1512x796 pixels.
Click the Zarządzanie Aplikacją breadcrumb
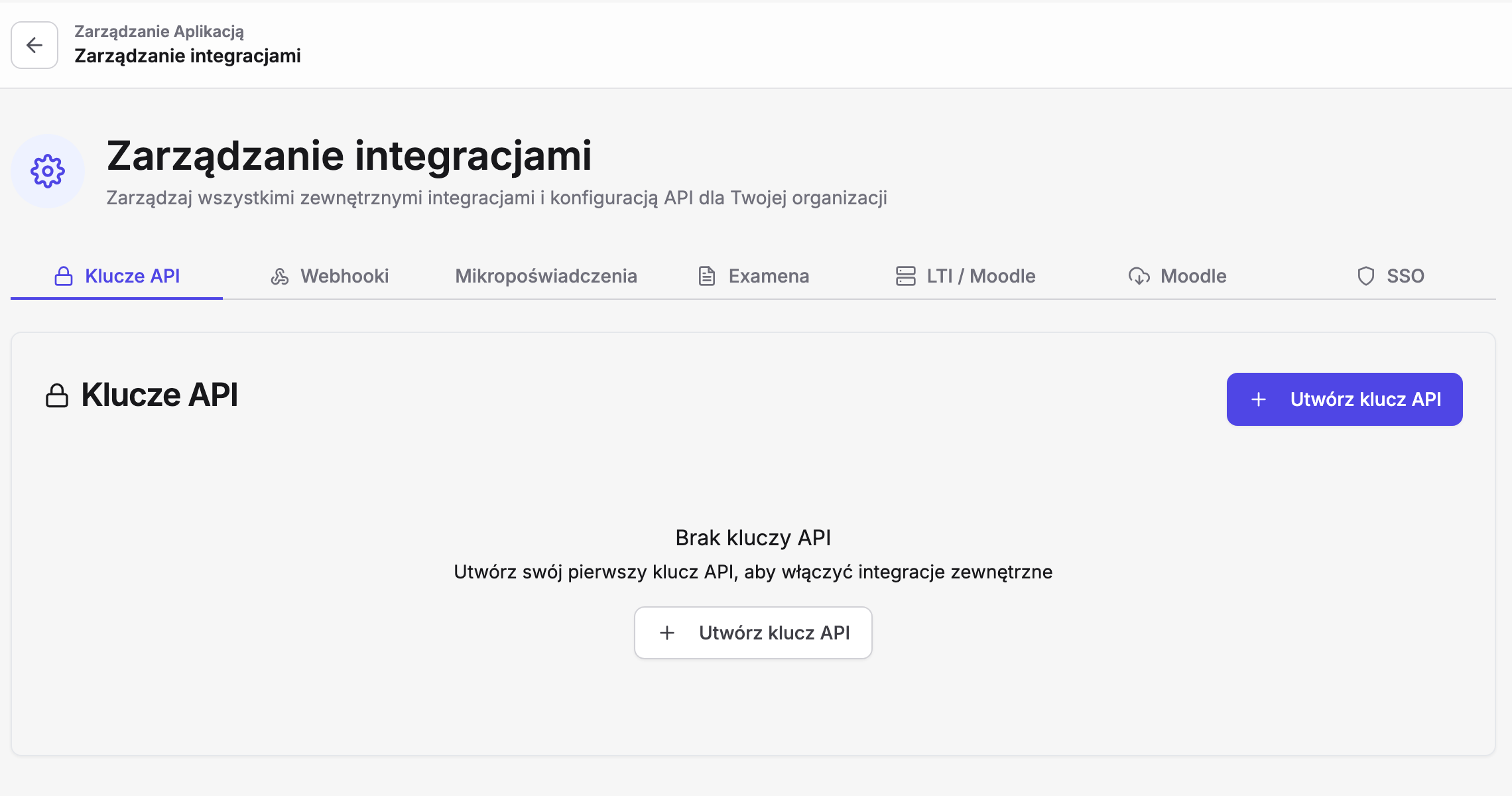[159, 32]
